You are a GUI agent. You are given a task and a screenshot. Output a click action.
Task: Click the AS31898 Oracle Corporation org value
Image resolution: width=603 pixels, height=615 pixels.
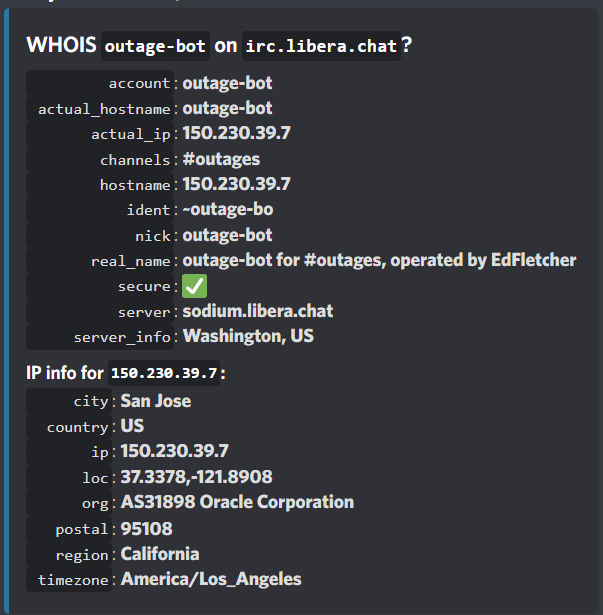click(237, 502)
